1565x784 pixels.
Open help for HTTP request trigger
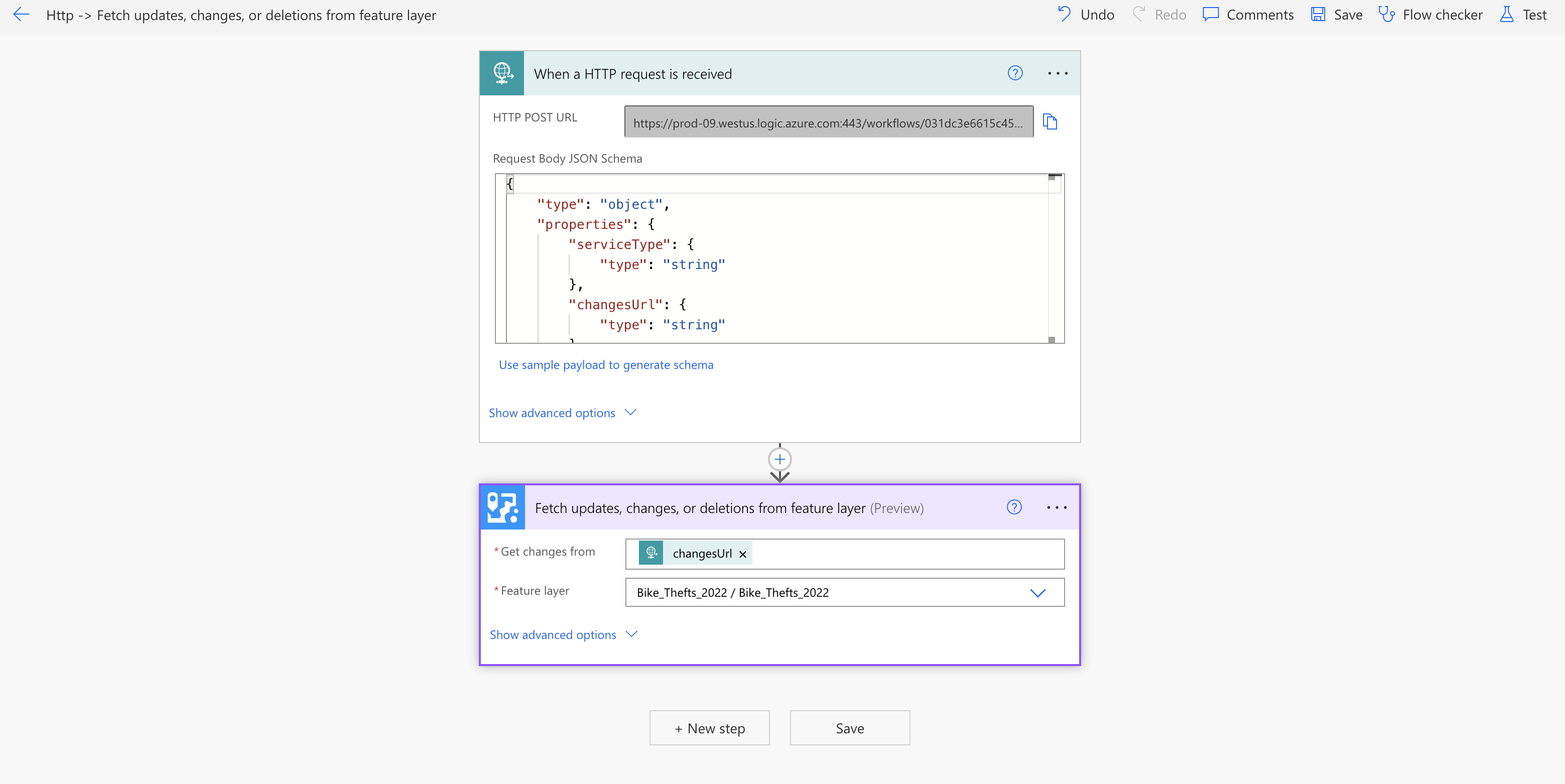click(1014, 74)
